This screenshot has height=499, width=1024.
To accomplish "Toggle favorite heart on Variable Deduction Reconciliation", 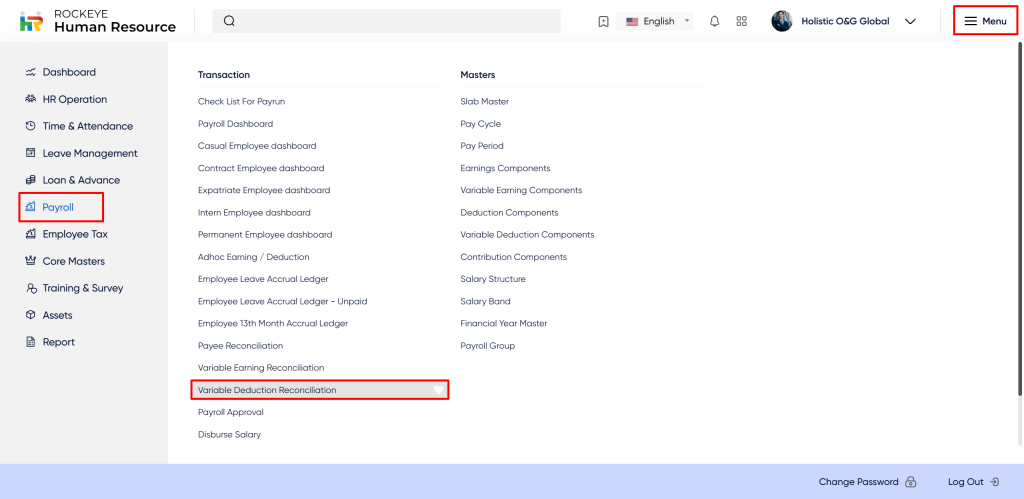I will (438, 390).
